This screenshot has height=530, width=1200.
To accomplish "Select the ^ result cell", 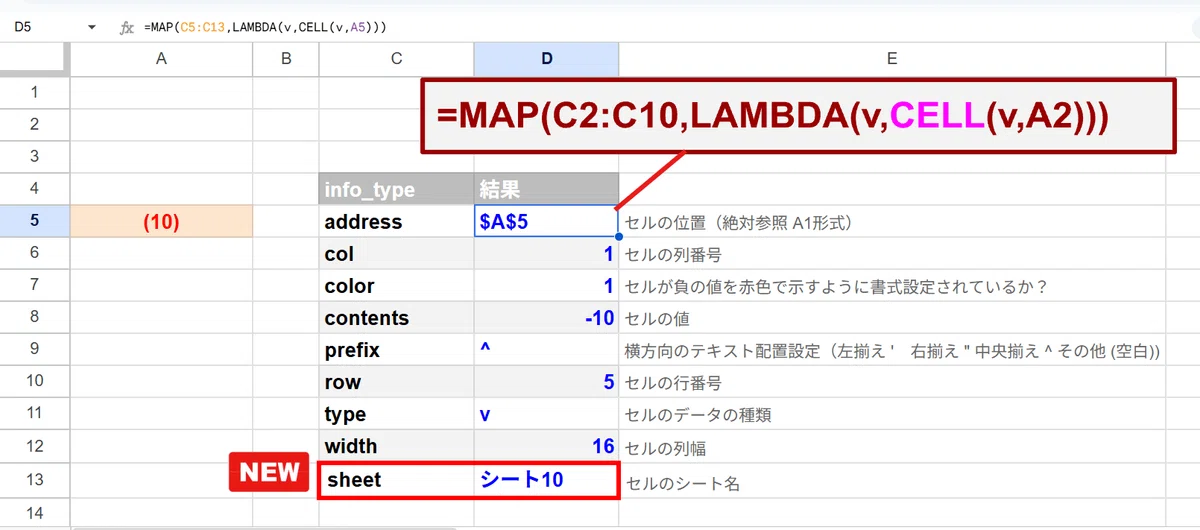I will point(546,351).
